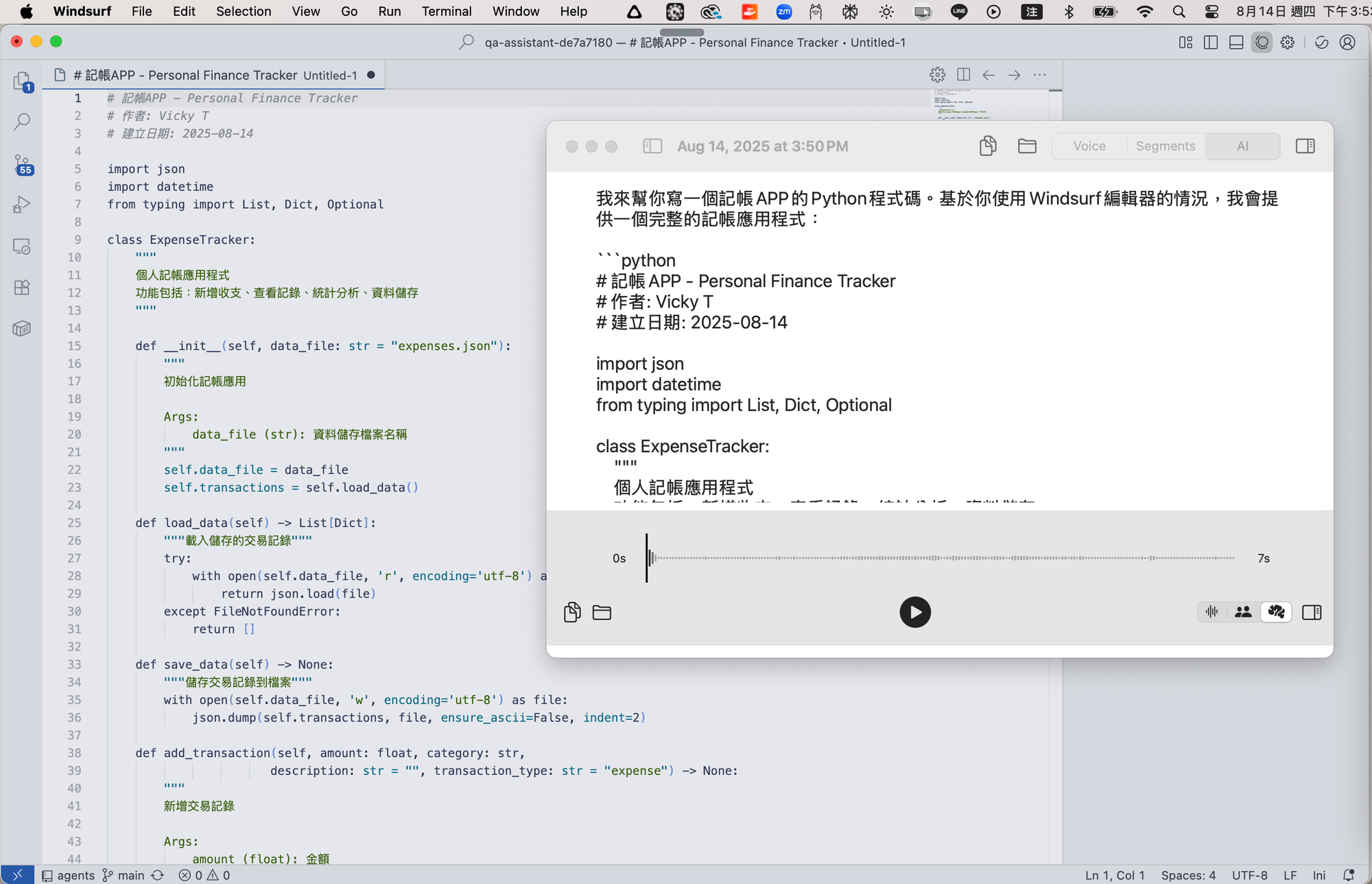The width and height of the screenshot is (1372, 884).
Task: Copy transcript from recording window toolbar
Action: [988, 146]
